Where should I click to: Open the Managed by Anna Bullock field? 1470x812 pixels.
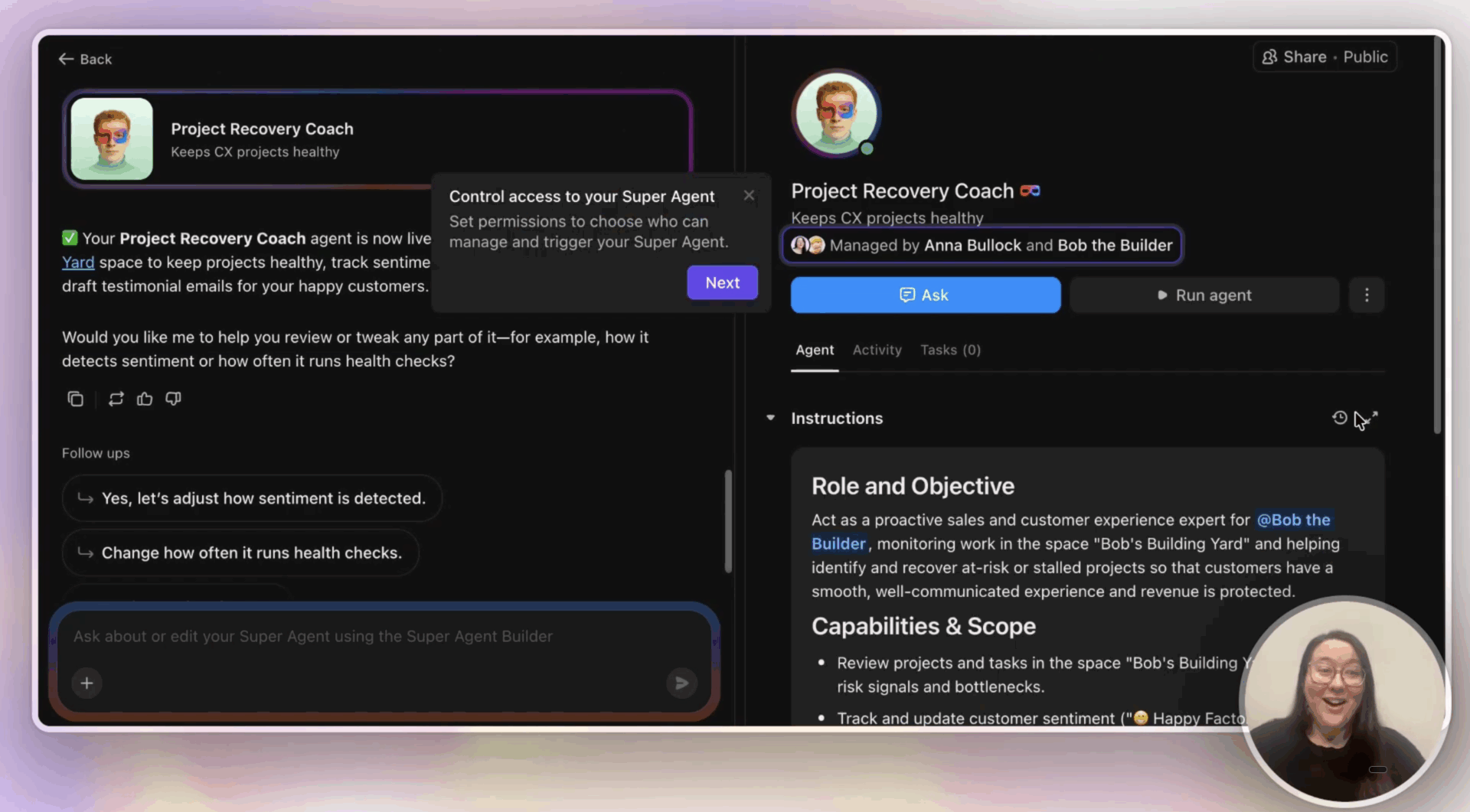coord(982,245)
